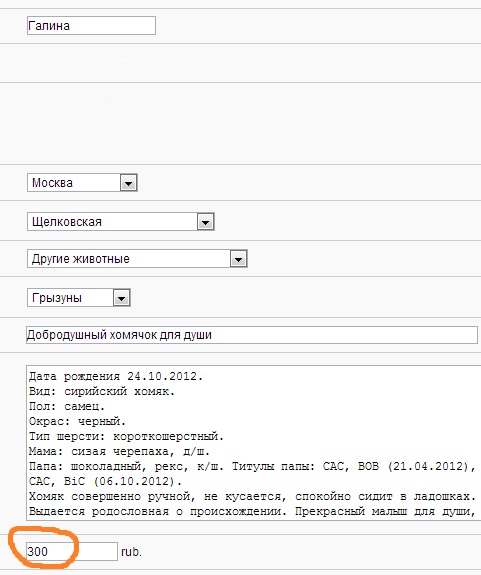Image resolution: width=481 pixels, height=575 pixels.
Task: Click the line starting 'Папа: шоколадный, рекс'
Action: click(x=252, y=467)
